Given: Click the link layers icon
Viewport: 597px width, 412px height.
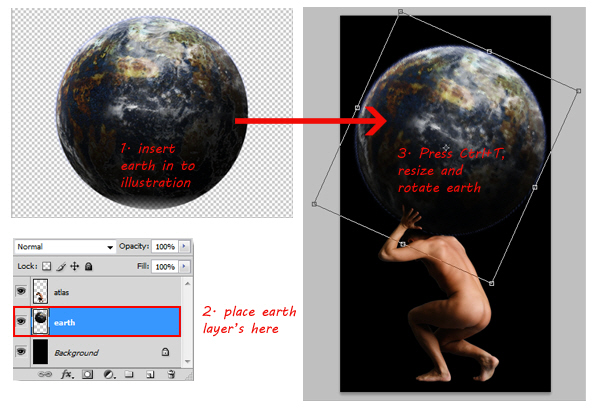Looking at the screenshot, I should click(x=45, y=374).
